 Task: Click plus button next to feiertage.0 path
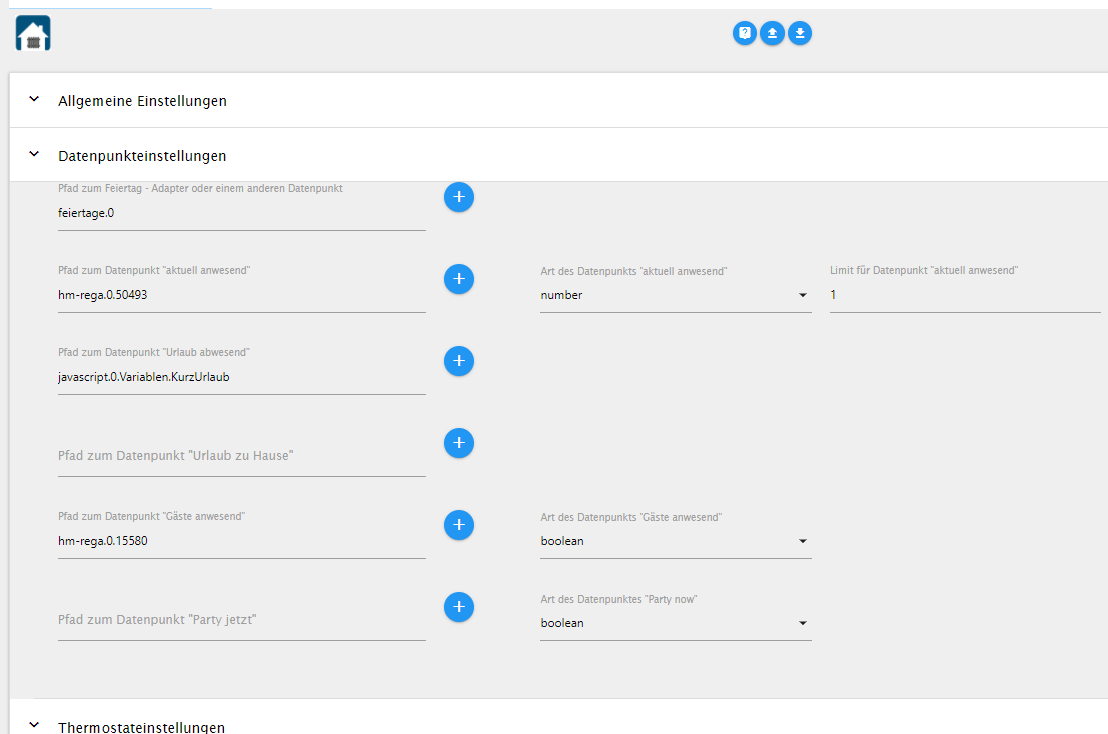pos(459,197)
